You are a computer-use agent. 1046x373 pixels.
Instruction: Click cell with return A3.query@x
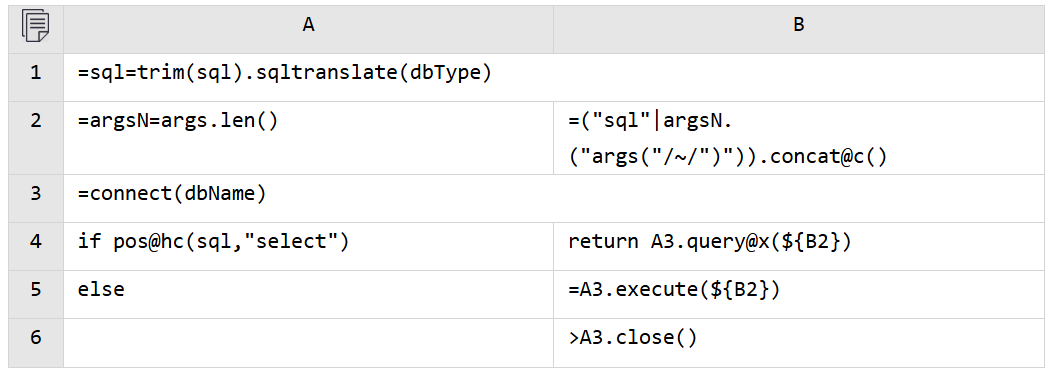click(799, 246)
